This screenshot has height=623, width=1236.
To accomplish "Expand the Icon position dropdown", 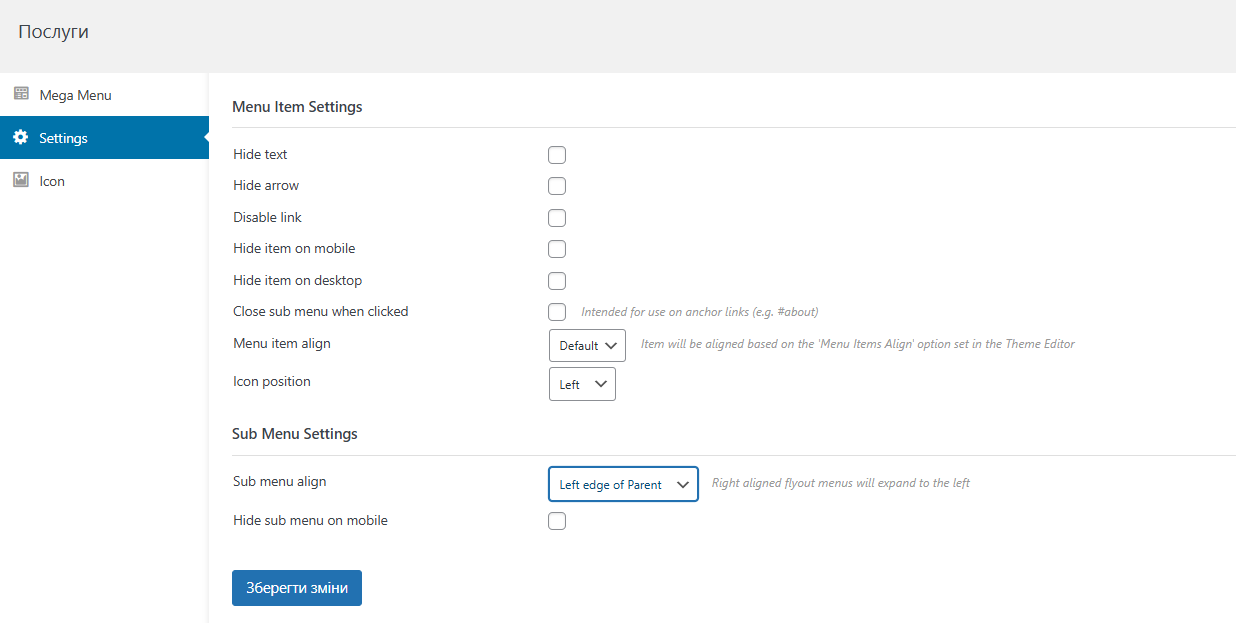I will click(582, 384).
